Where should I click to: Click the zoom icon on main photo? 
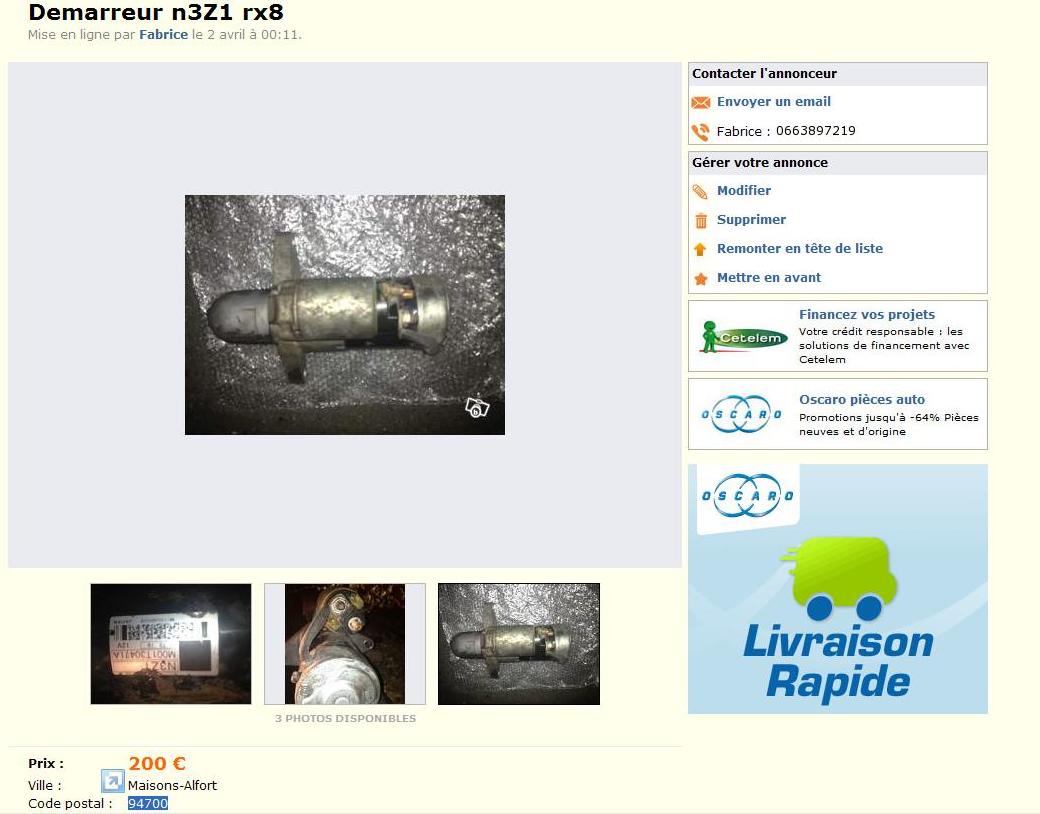coord(477,407)
